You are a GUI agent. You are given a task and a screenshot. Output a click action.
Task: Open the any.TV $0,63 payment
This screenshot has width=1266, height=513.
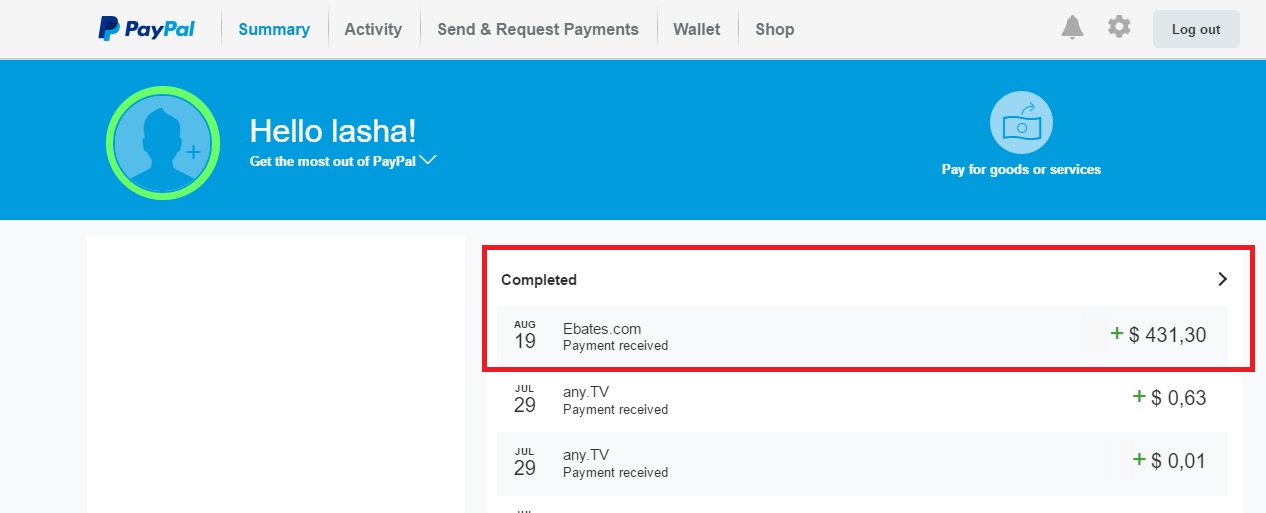(862, 399)
